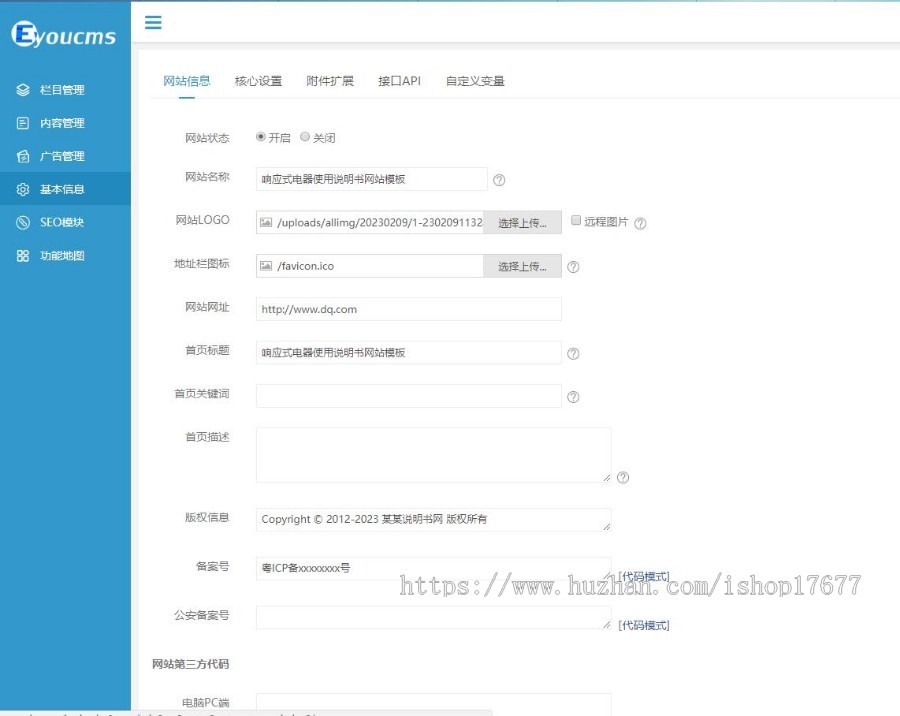Click the empty 公安备案号 field

tap(433, 617)
